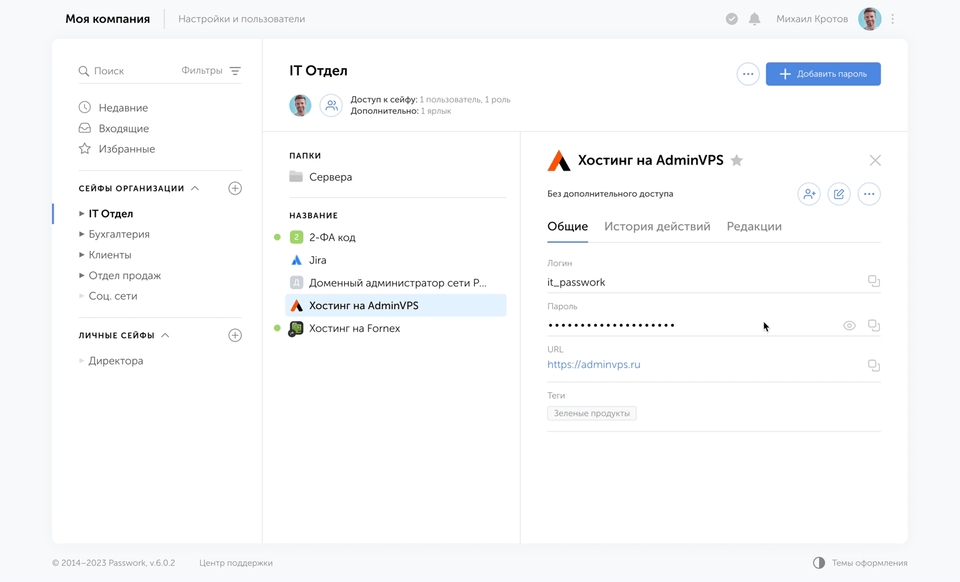Screen dimensions: 960x582
Task: Click the add user access icon
Action: point(809,194)
